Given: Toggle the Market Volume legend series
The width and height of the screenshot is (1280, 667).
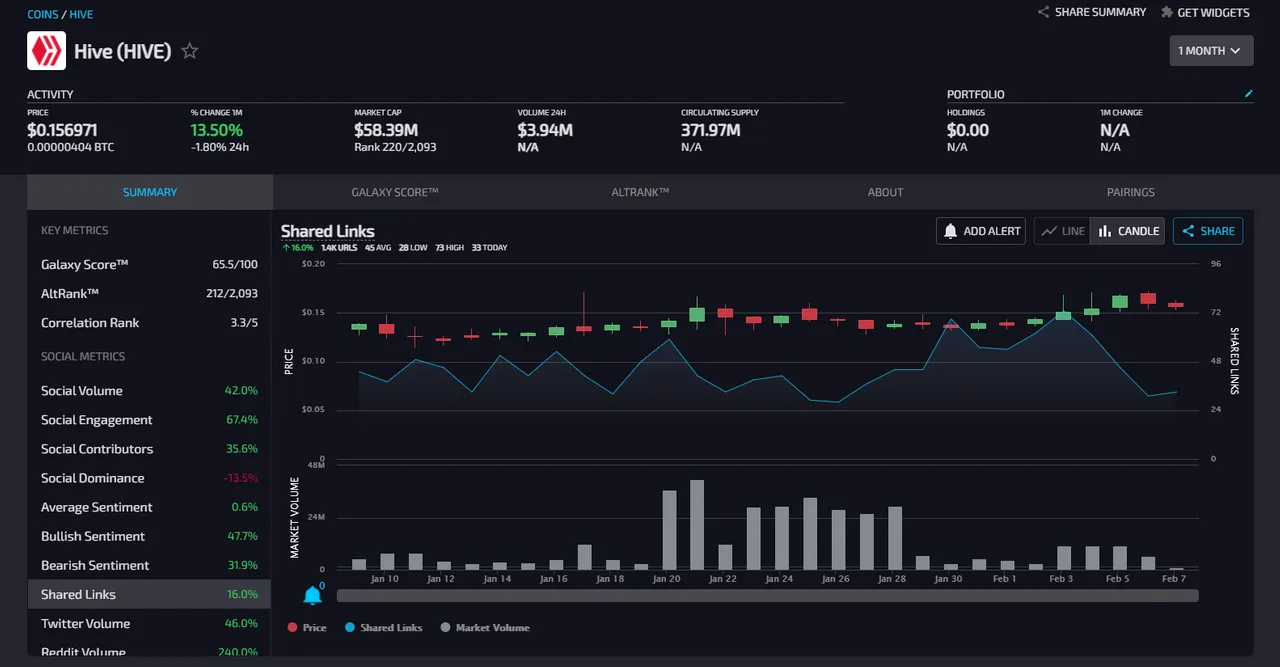Looking at the screenshot, I should pyautogui.click(x=485, y=628).
